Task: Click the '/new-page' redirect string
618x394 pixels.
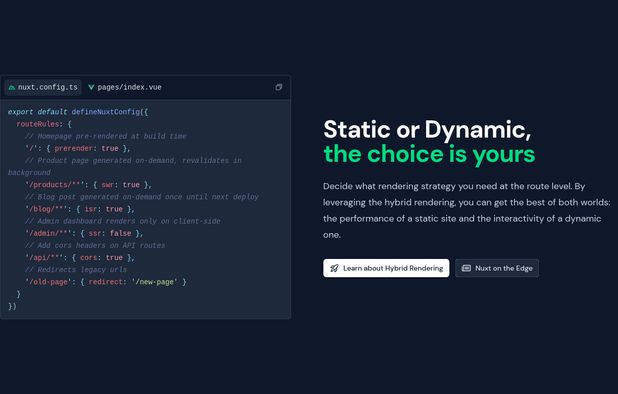Action: (x=154, y=282)
